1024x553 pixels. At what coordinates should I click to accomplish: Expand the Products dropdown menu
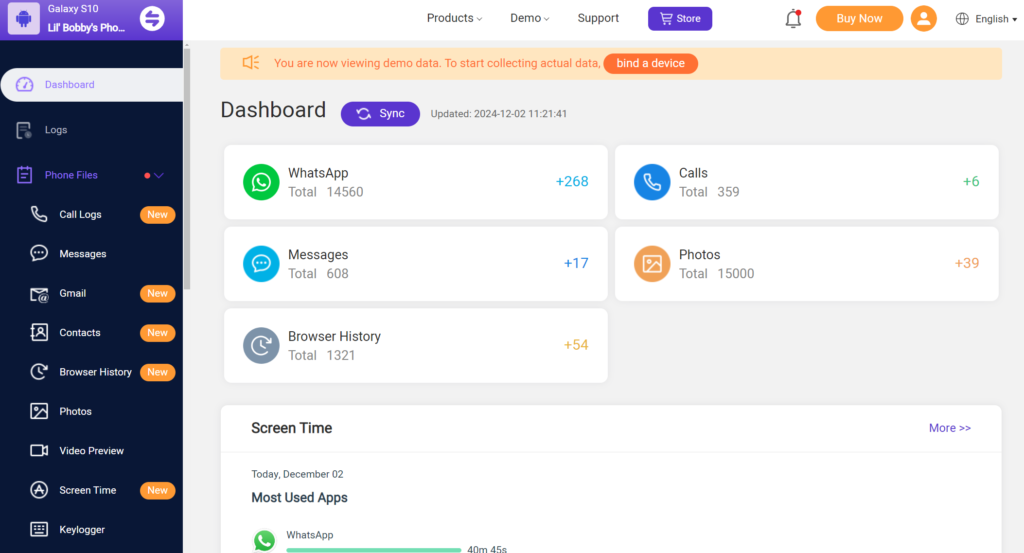pos(455,18)
